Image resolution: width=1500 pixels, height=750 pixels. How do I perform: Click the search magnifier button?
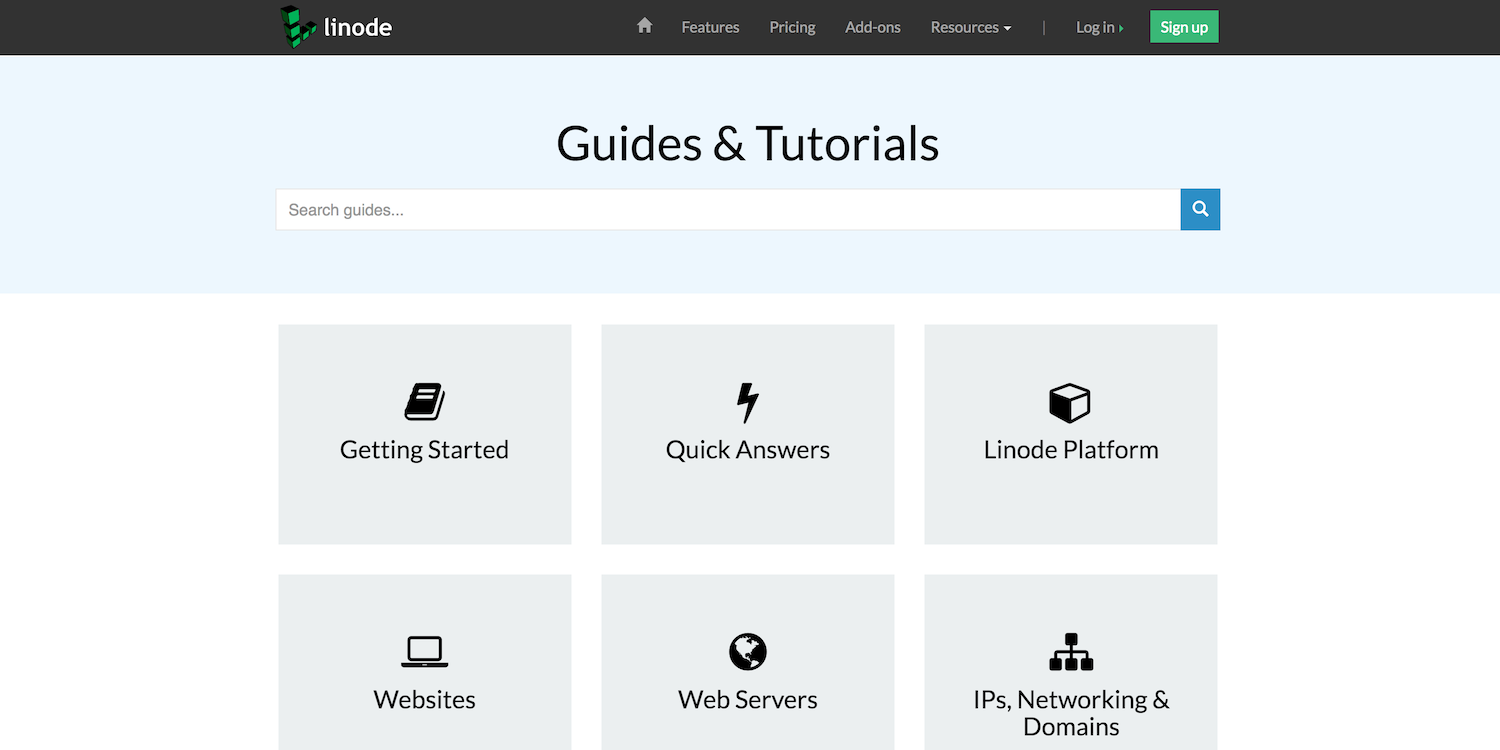[x=1199, y=209]
